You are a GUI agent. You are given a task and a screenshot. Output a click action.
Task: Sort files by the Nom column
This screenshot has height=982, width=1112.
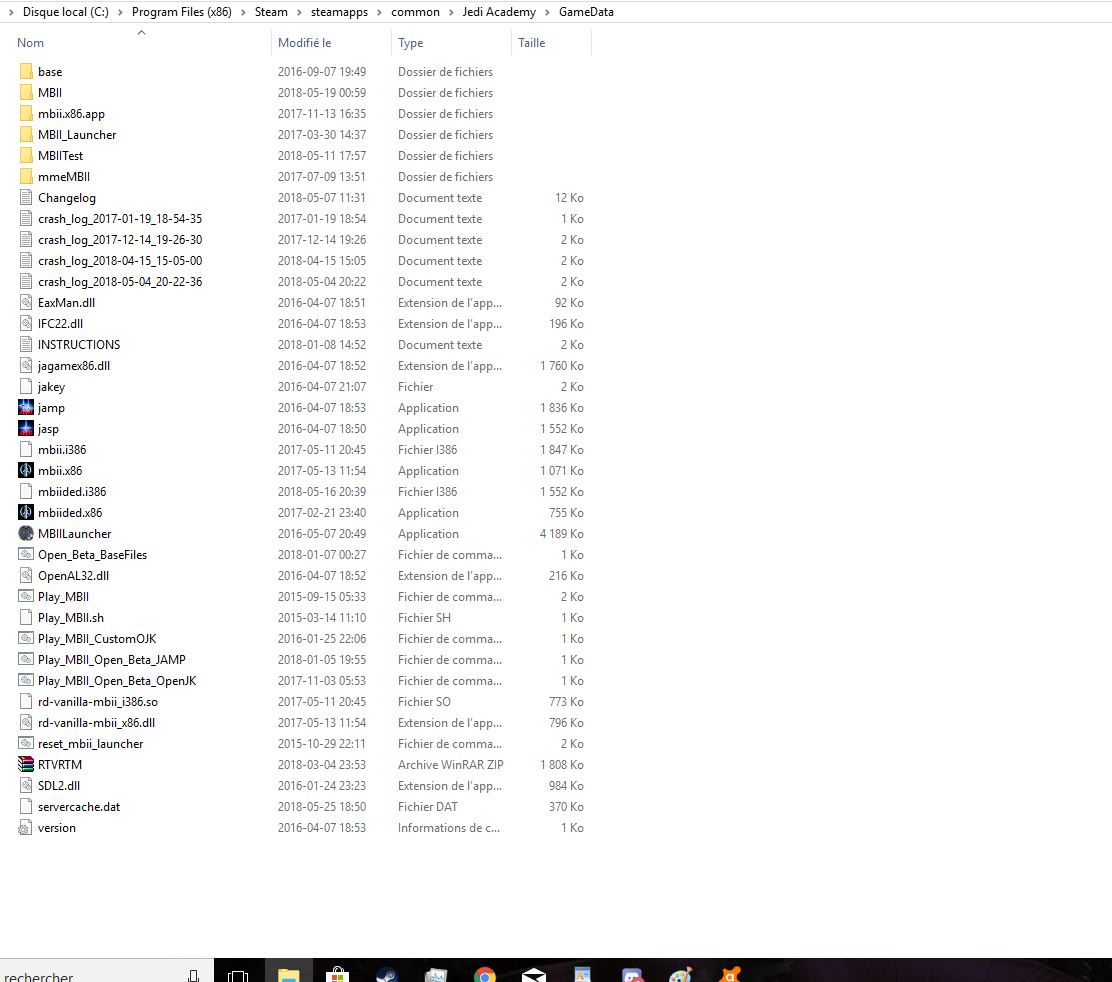pyautogui.click(x=31, y=43)
